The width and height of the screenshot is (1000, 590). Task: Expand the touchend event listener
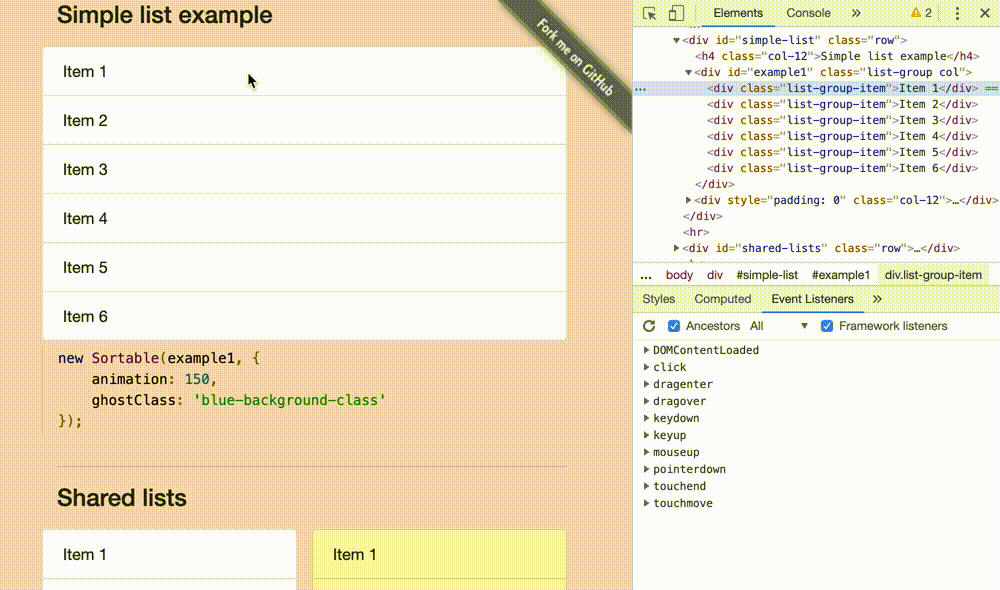tap(646, 486)
